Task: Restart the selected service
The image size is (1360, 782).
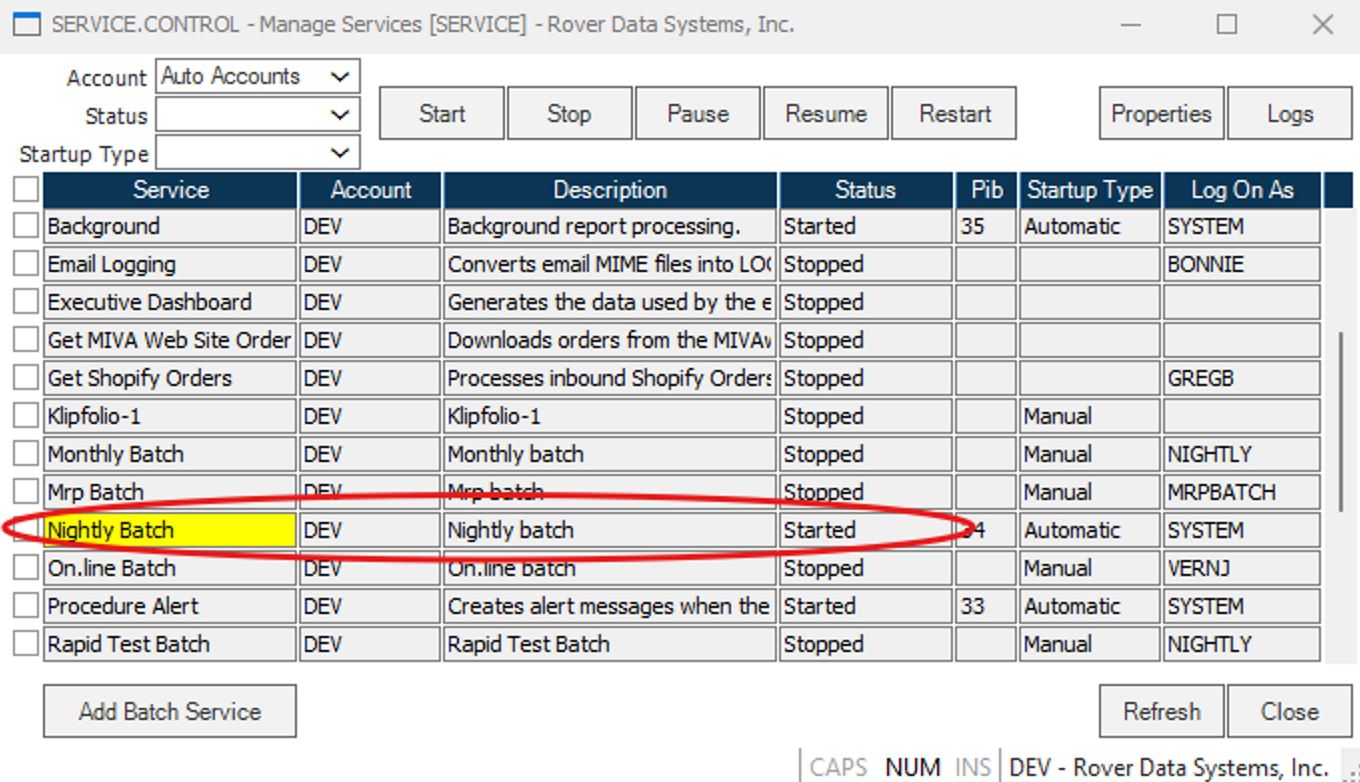Action: pyautogui.click(x=954, y=114)
